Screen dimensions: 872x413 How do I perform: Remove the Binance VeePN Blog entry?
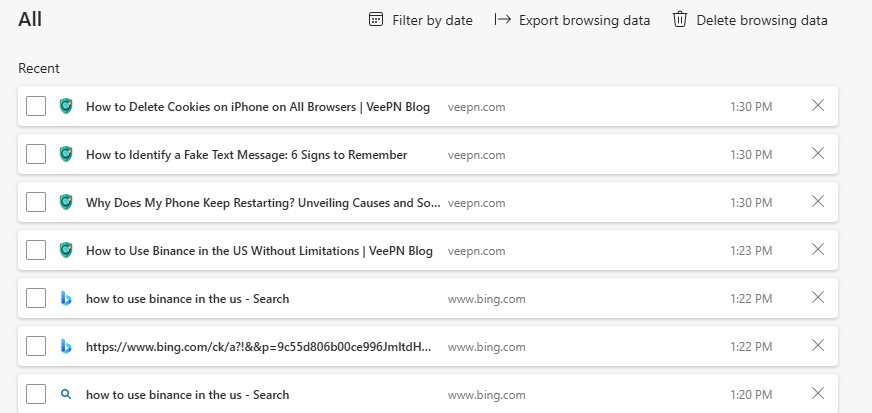point(818,249)
